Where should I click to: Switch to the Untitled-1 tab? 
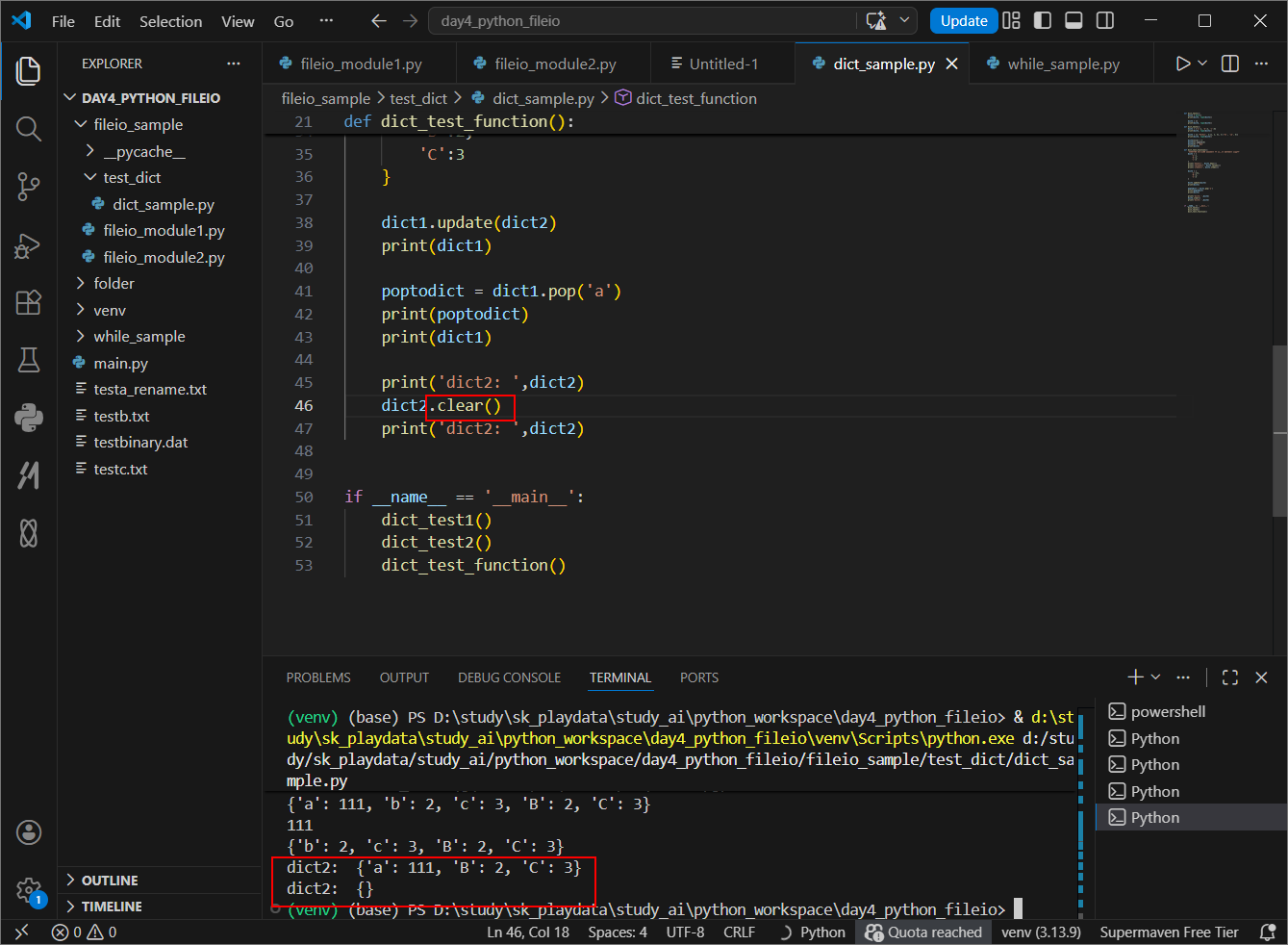pyautogui.click(x=723, y=64)
